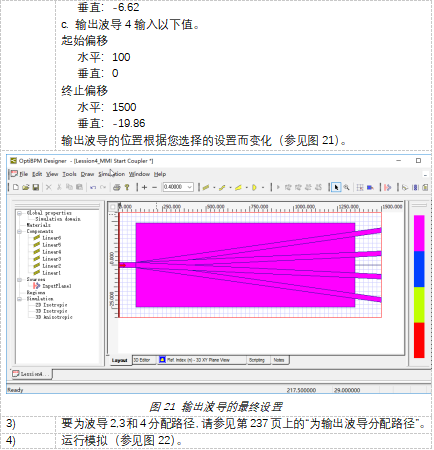Click the New file toolbar icon
434x450 pixels.
pos(16,187)
